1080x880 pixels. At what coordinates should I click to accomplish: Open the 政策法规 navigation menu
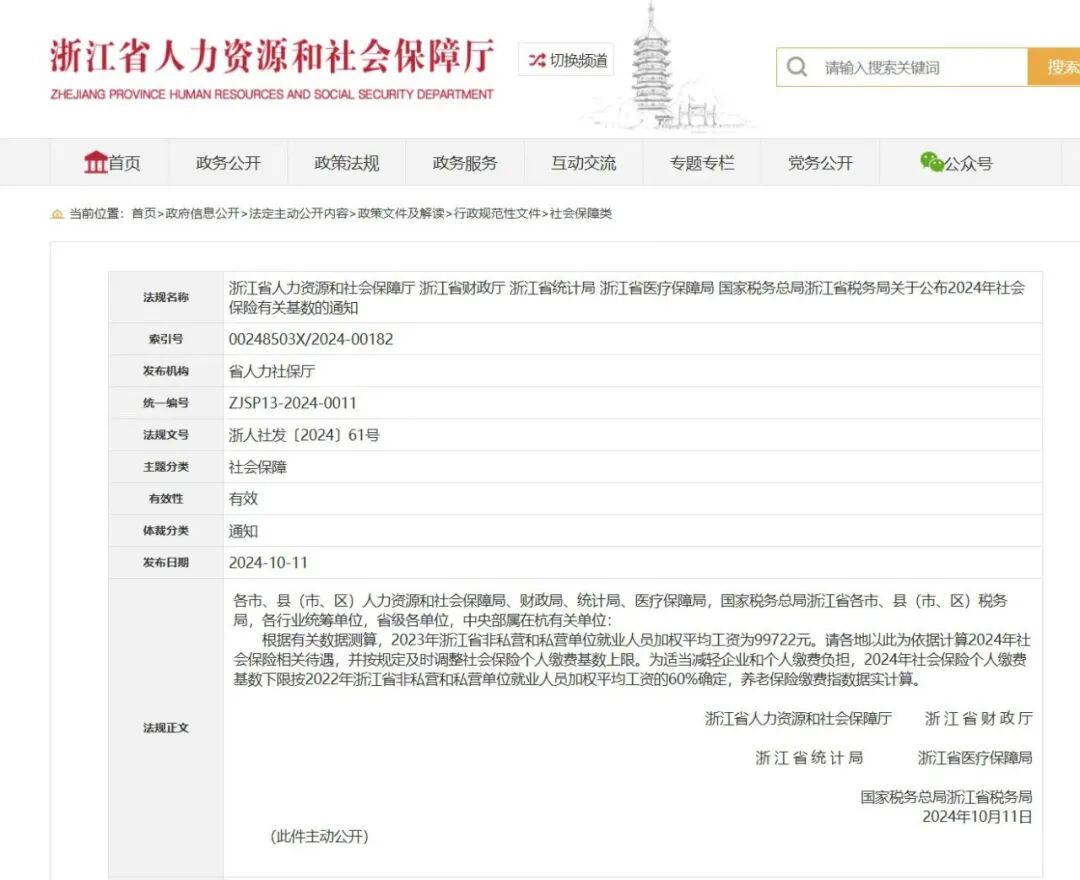tap(345, 161)
